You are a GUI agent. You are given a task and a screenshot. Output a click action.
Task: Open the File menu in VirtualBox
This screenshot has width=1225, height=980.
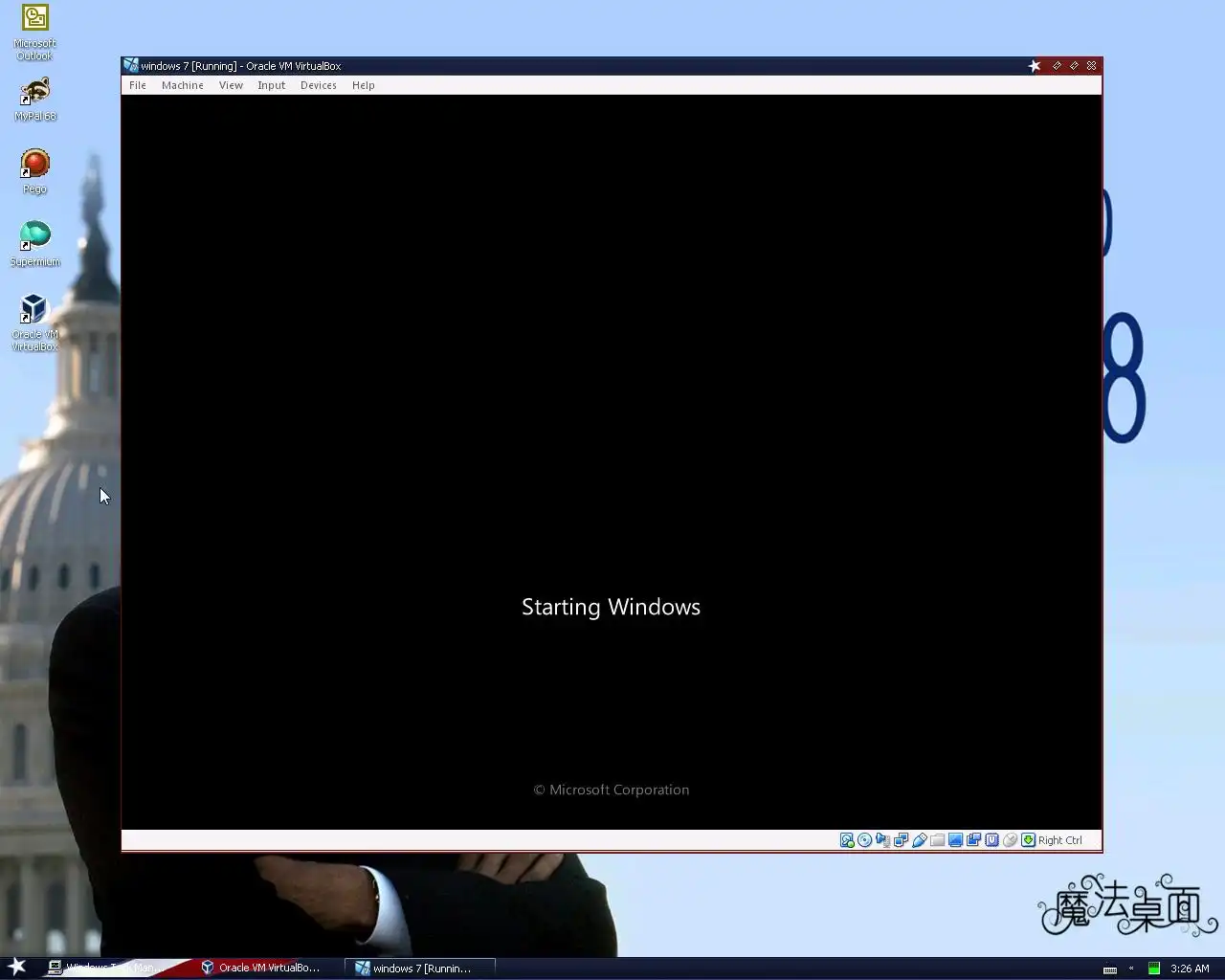(138, 85)
